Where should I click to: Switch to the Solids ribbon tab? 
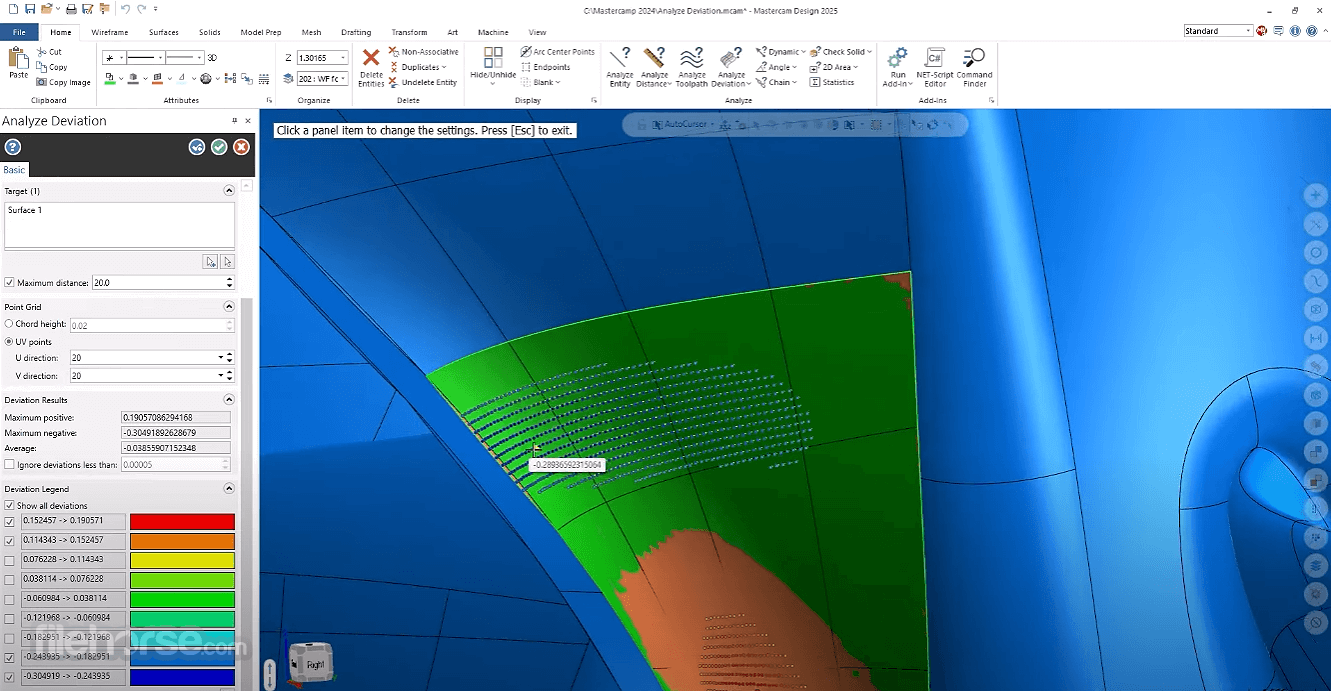click(210, 32)
